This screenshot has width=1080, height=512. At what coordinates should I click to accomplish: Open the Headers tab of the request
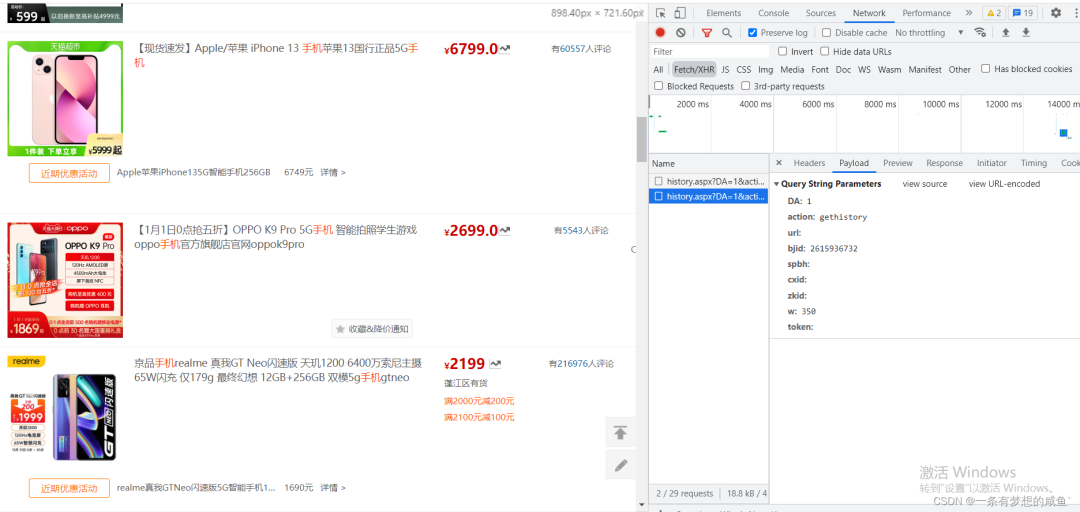(x=809, y=163)
